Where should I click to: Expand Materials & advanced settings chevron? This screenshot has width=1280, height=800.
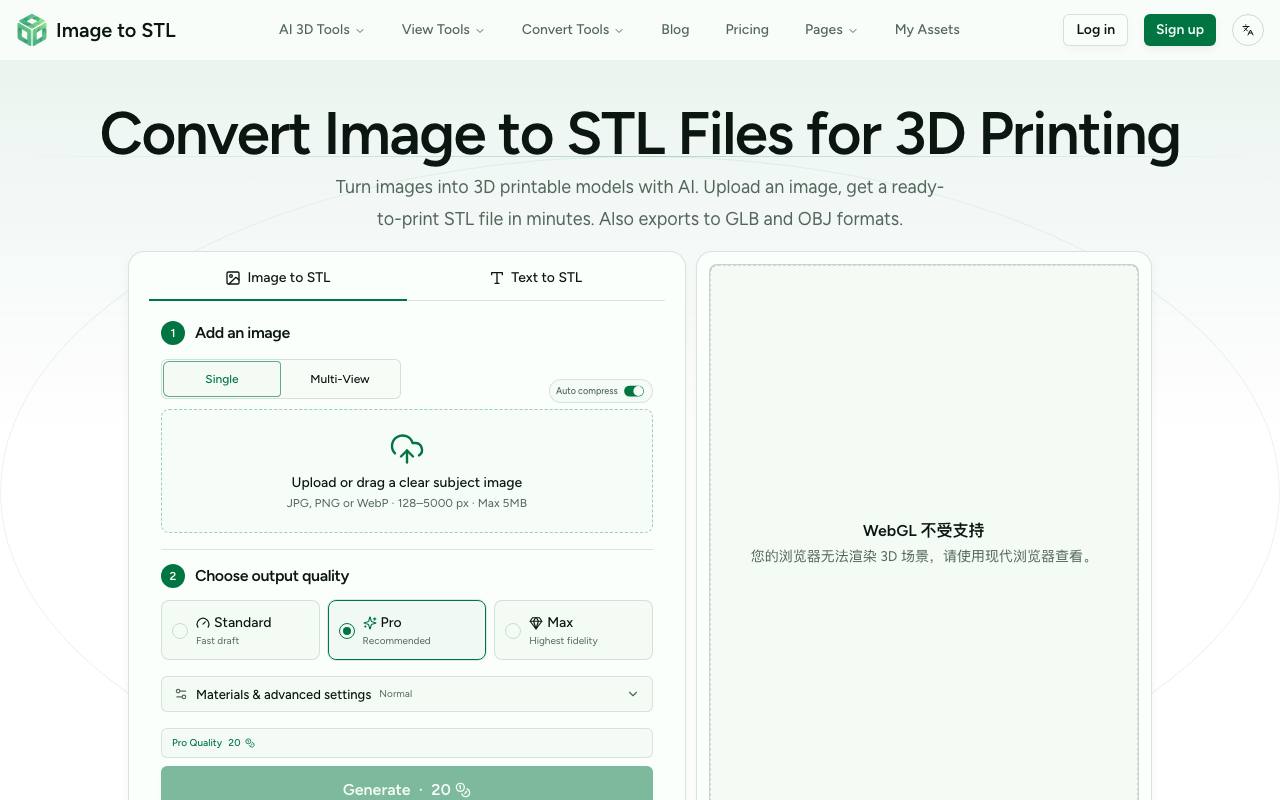point(633,694)
